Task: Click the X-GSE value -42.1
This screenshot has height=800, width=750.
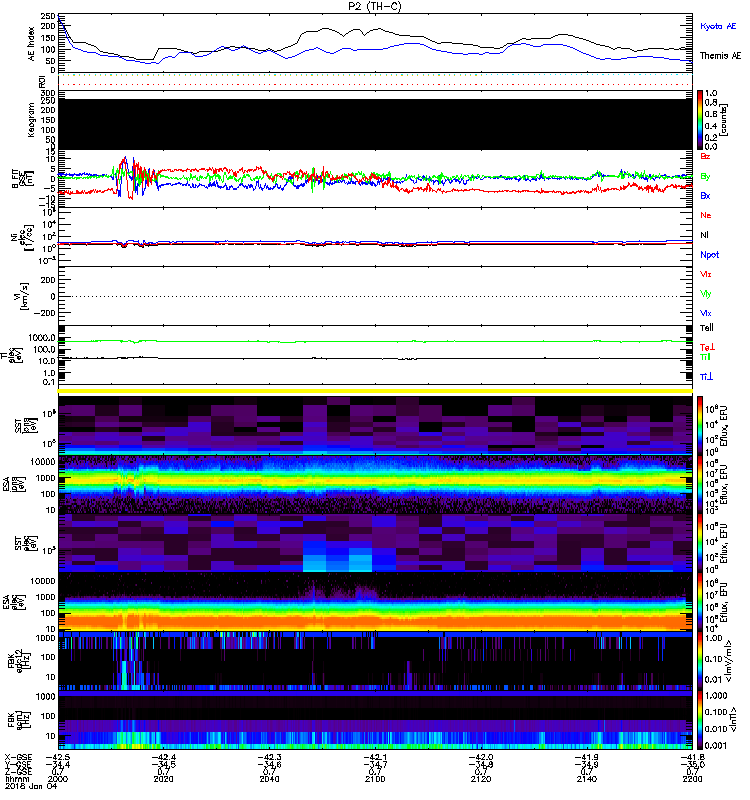Action: point(375,757)
